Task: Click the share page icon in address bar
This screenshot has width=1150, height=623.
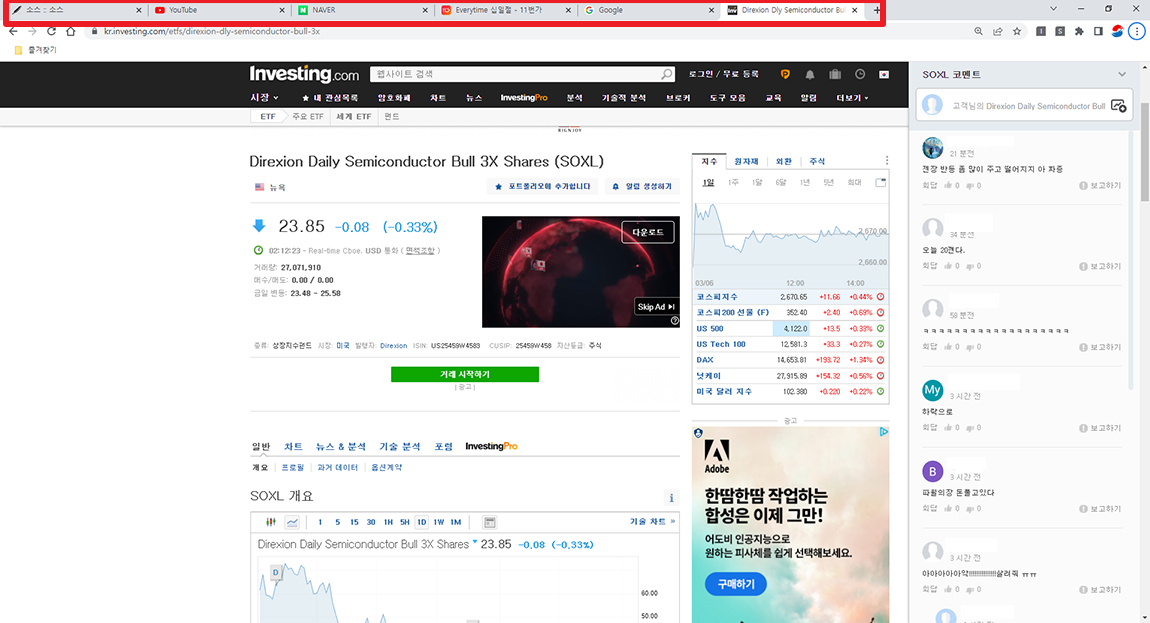Action: [997, 32]
